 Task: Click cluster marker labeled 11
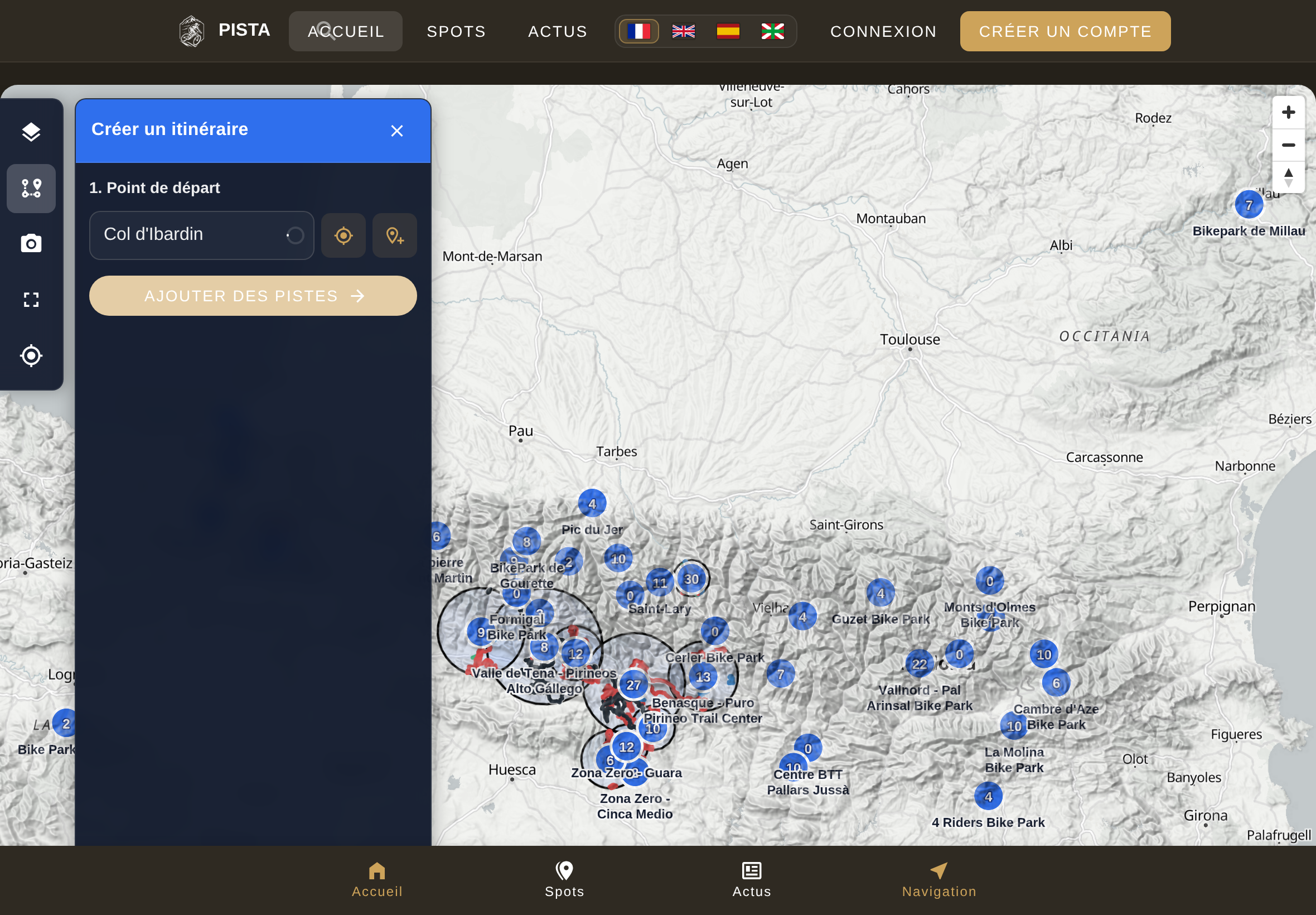pos(660,583)
